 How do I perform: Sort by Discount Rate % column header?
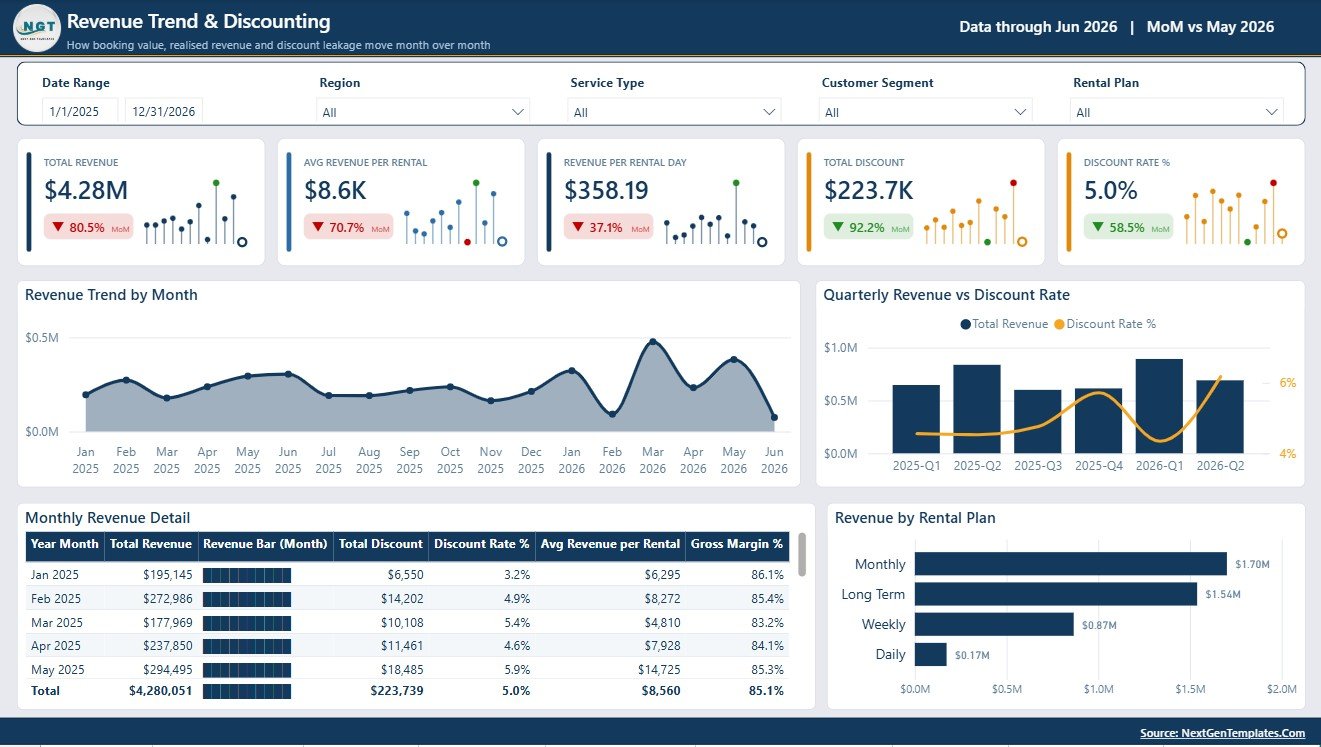click(x=482, y=545)
